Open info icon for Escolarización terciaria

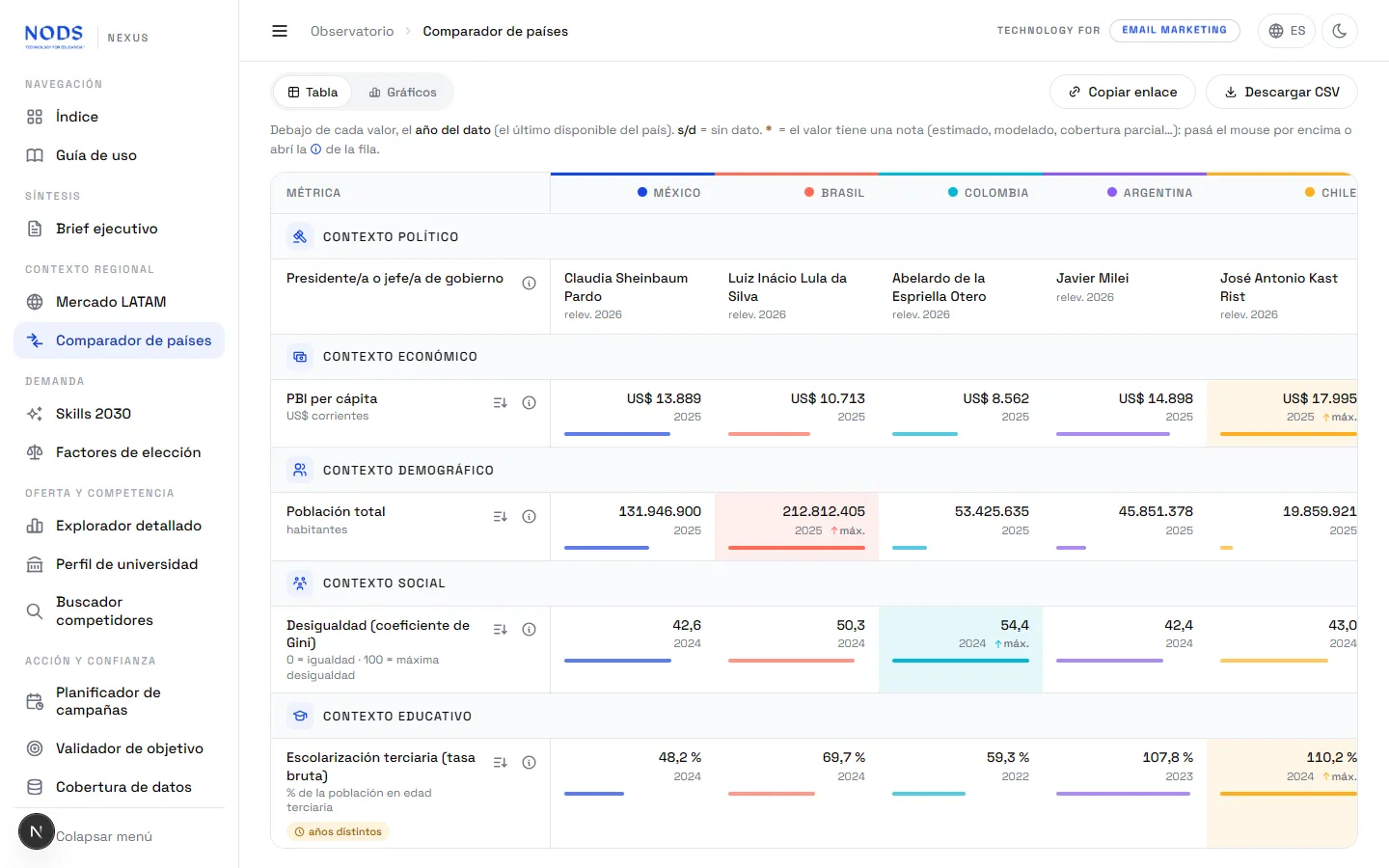(x=529, y=763)
